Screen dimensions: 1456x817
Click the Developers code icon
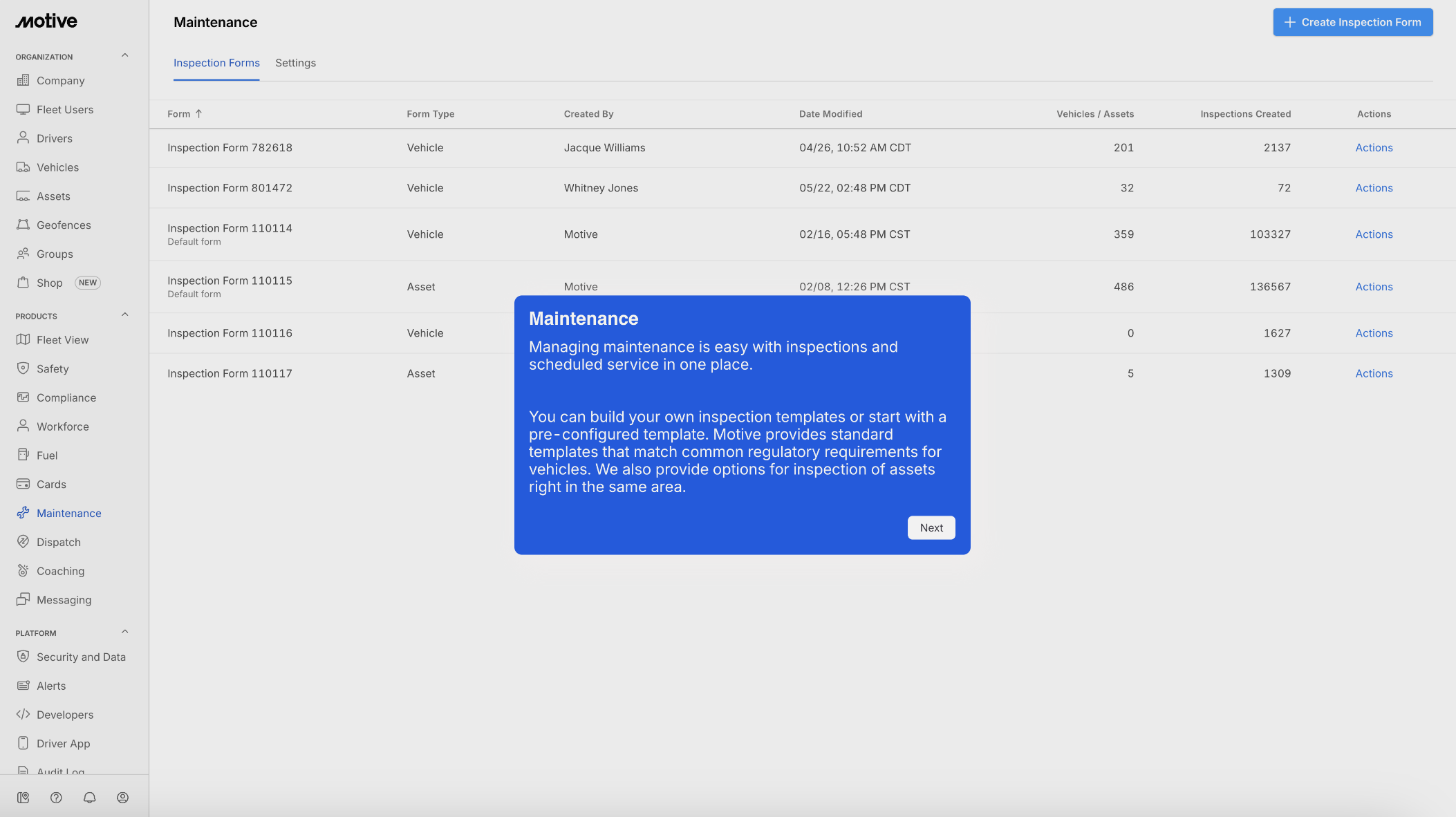point(23,714)
